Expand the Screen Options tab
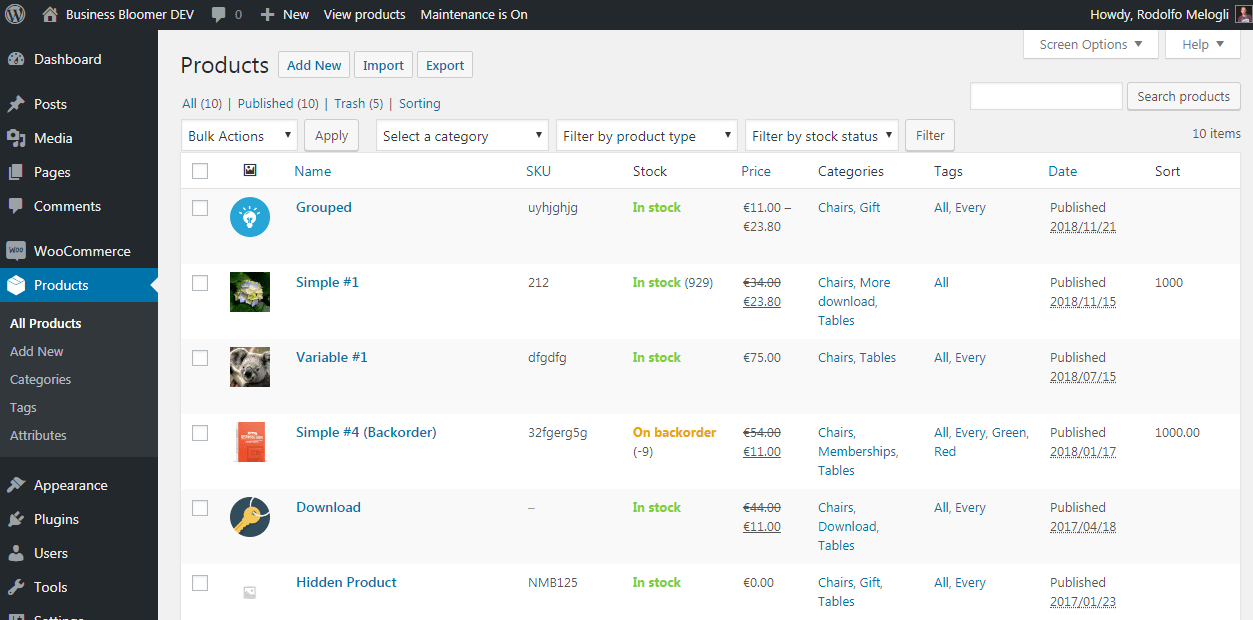Image resolution: width=1253 pixels, height=620 pixels. coord(1090,45)
